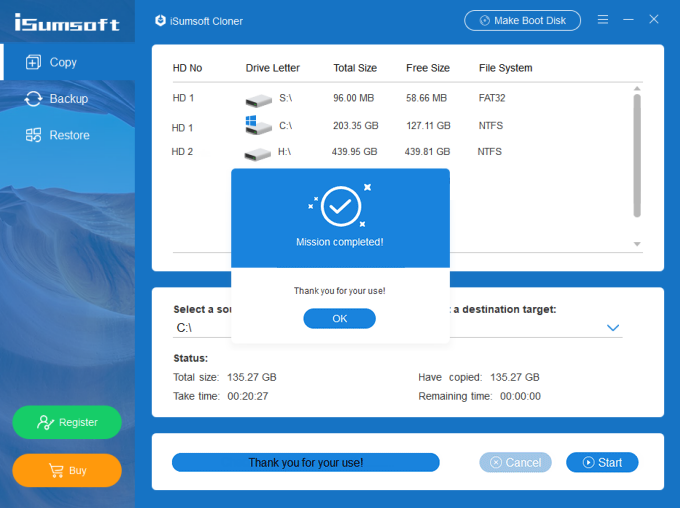Click Make Boot Disk button
The height and width of the screenshot is (508, 680).
tap(523, 20)
